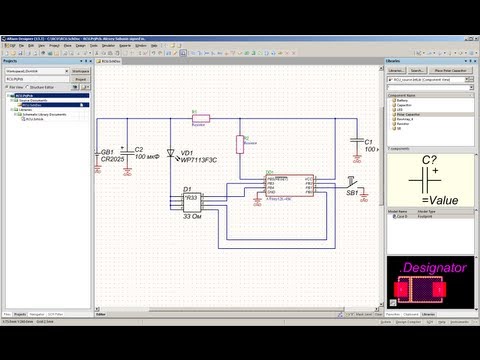Click the Cut toolbar icon
Screen dimensions: 480x360
96,53
